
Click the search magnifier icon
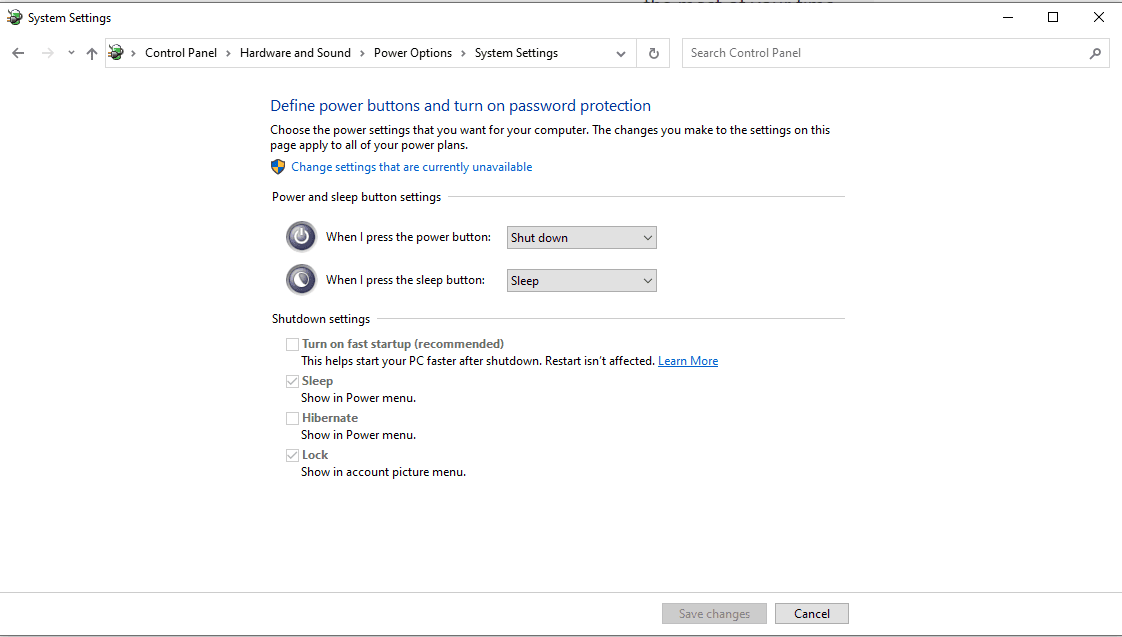(x=1095, y=53)
